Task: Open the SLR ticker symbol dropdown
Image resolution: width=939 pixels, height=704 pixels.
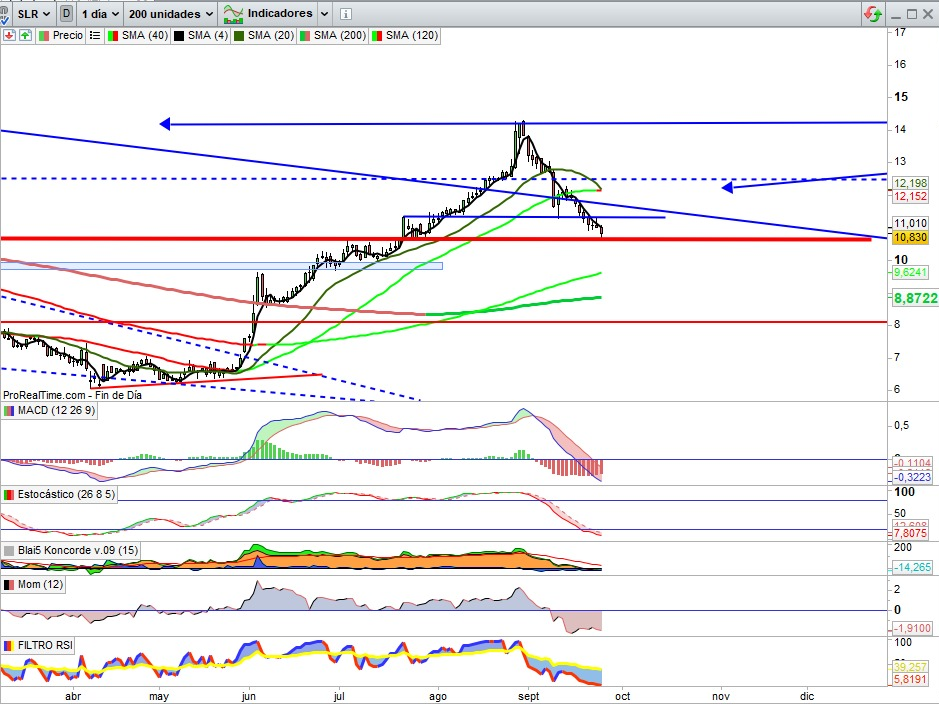Action: (x=34, y=13)
